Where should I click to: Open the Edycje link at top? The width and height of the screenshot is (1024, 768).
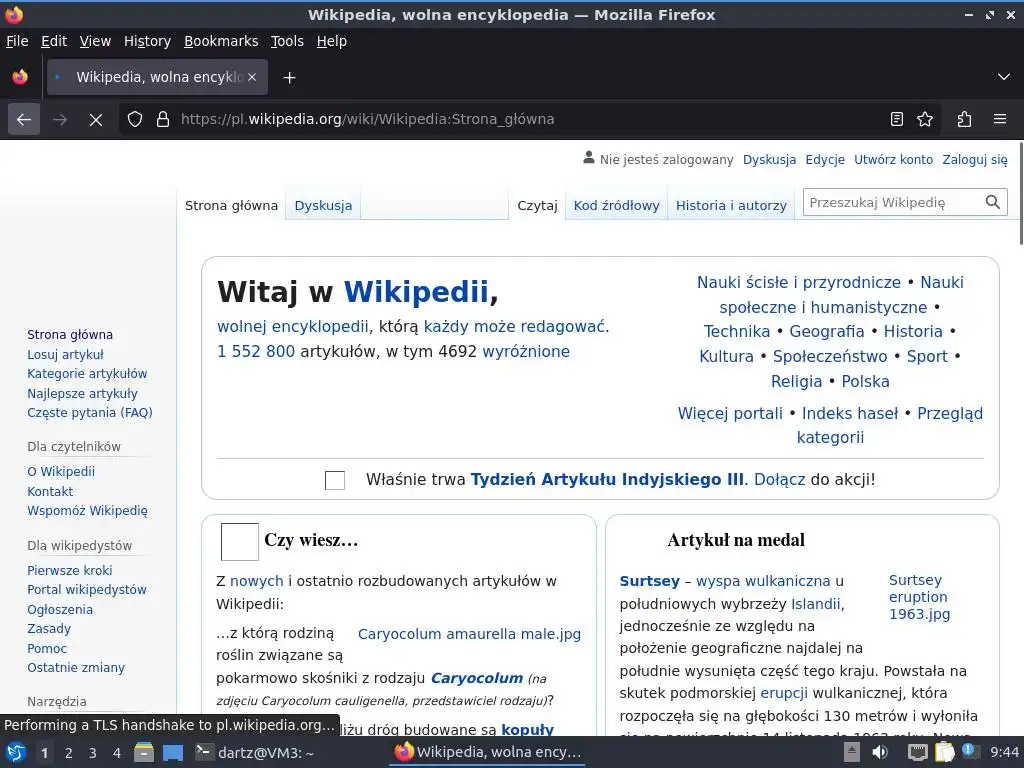click(825, 159)
